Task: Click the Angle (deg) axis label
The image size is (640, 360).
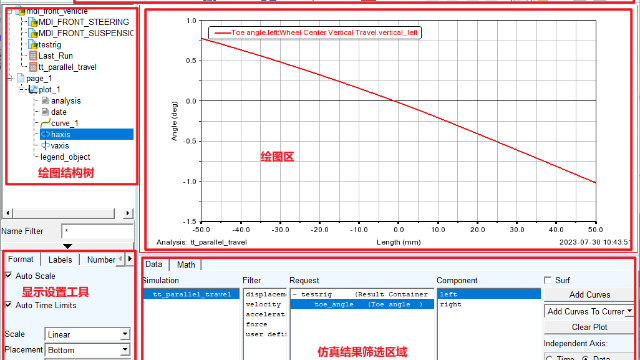Action: point(174,121)
